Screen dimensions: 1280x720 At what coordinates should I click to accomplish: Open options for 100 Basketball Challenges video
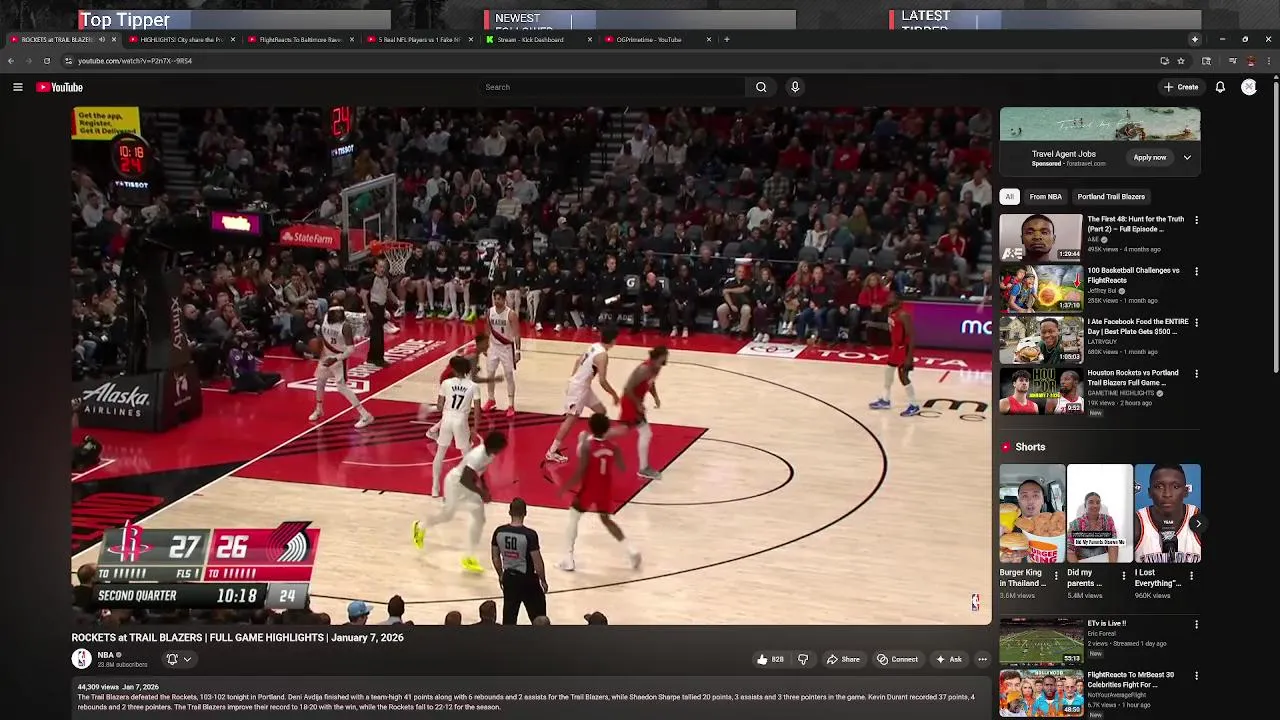click(1196, 271)
